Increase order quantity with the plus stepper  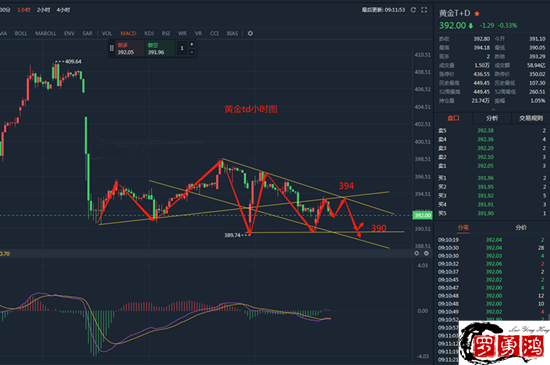[x=192, y=44]
